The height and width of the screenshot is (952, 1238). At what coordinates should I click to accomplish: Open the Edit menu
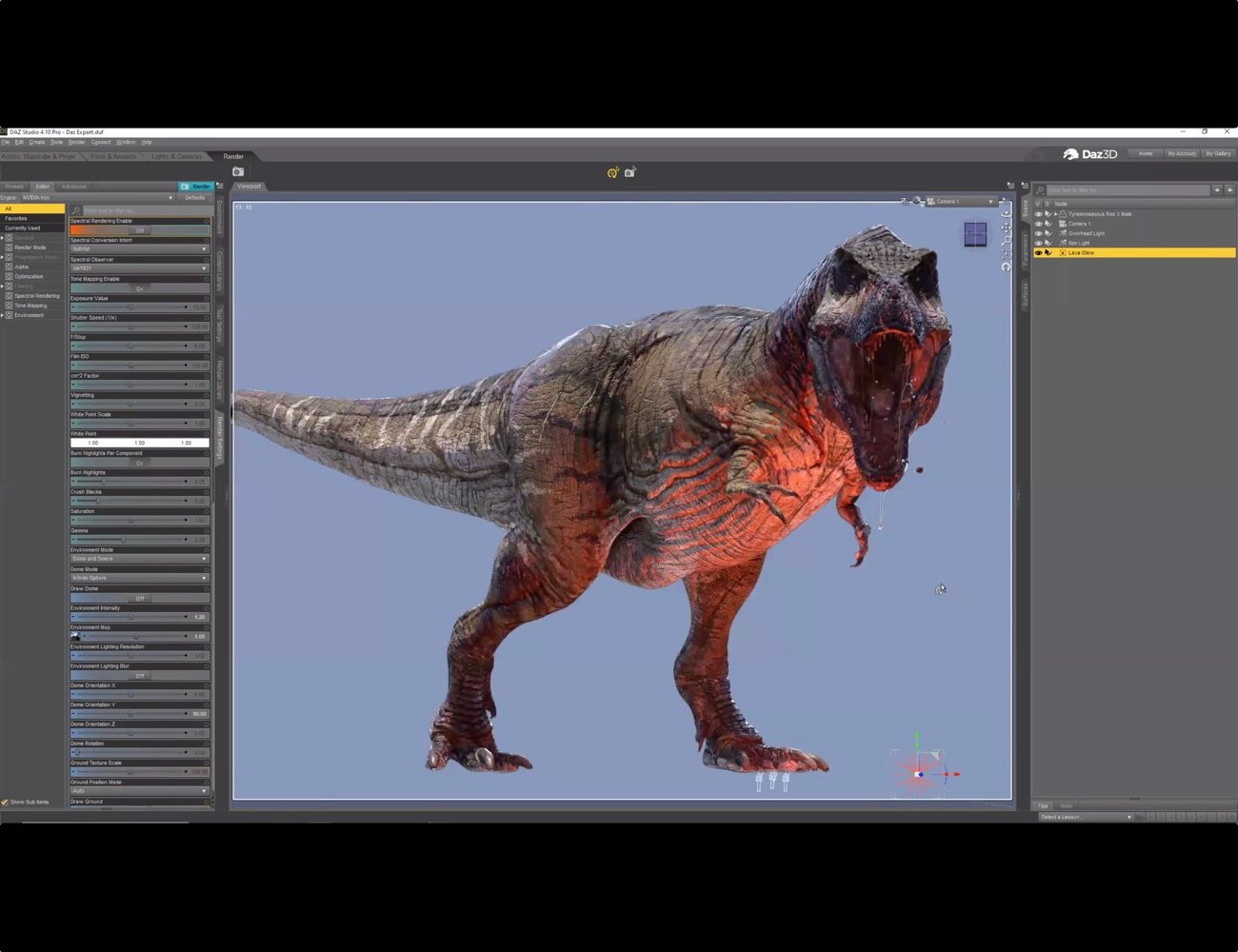tap(19, 142)
